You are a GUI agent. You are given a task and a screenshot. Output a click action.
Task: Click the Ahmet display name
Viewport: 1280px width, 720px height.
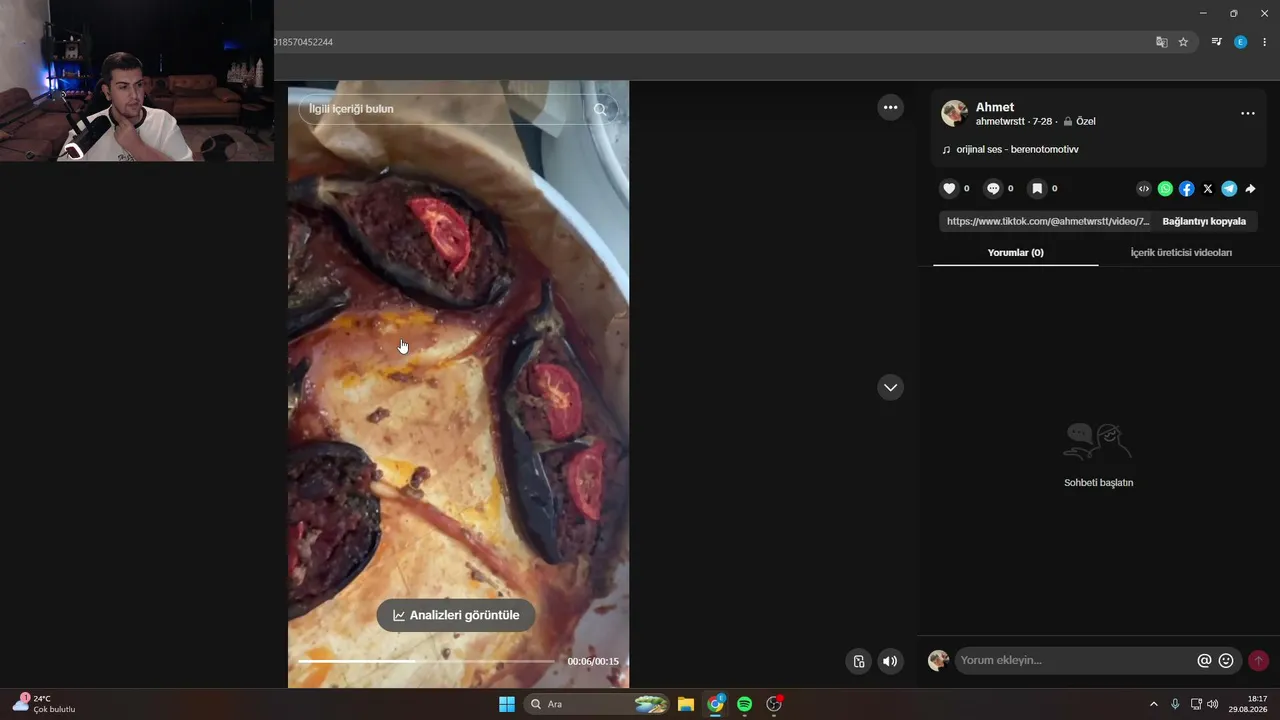tap(995, 107)
